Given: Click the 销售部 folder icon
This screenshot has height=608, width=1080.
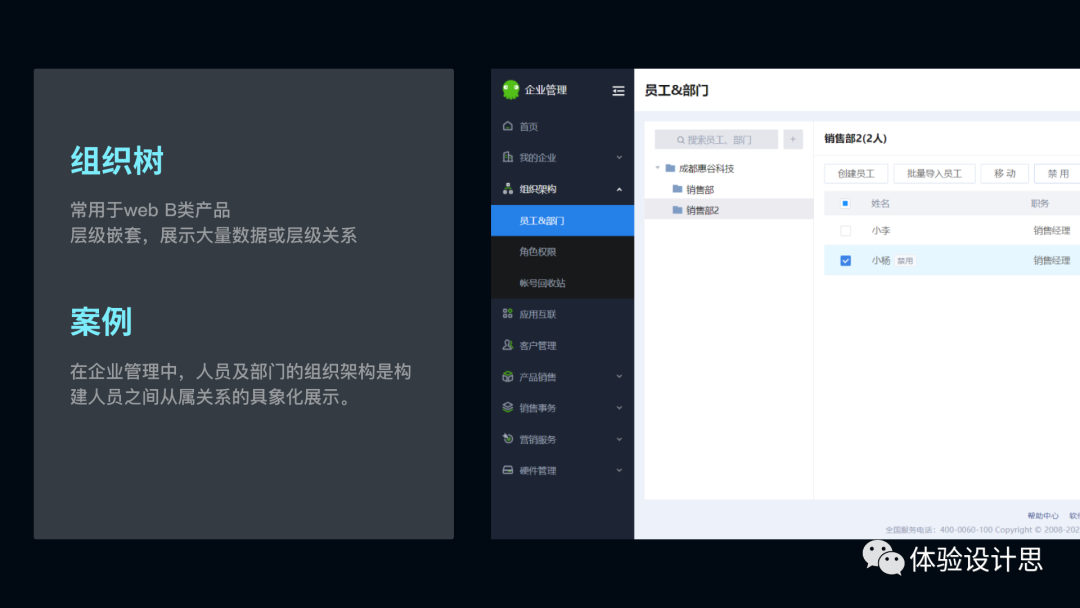Looking at the screenshot, I should tap(677, 189).
